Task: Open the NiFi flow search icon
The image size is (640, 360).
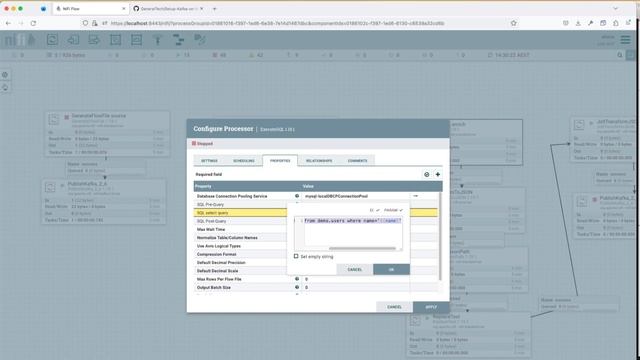Action: (620, 55)
